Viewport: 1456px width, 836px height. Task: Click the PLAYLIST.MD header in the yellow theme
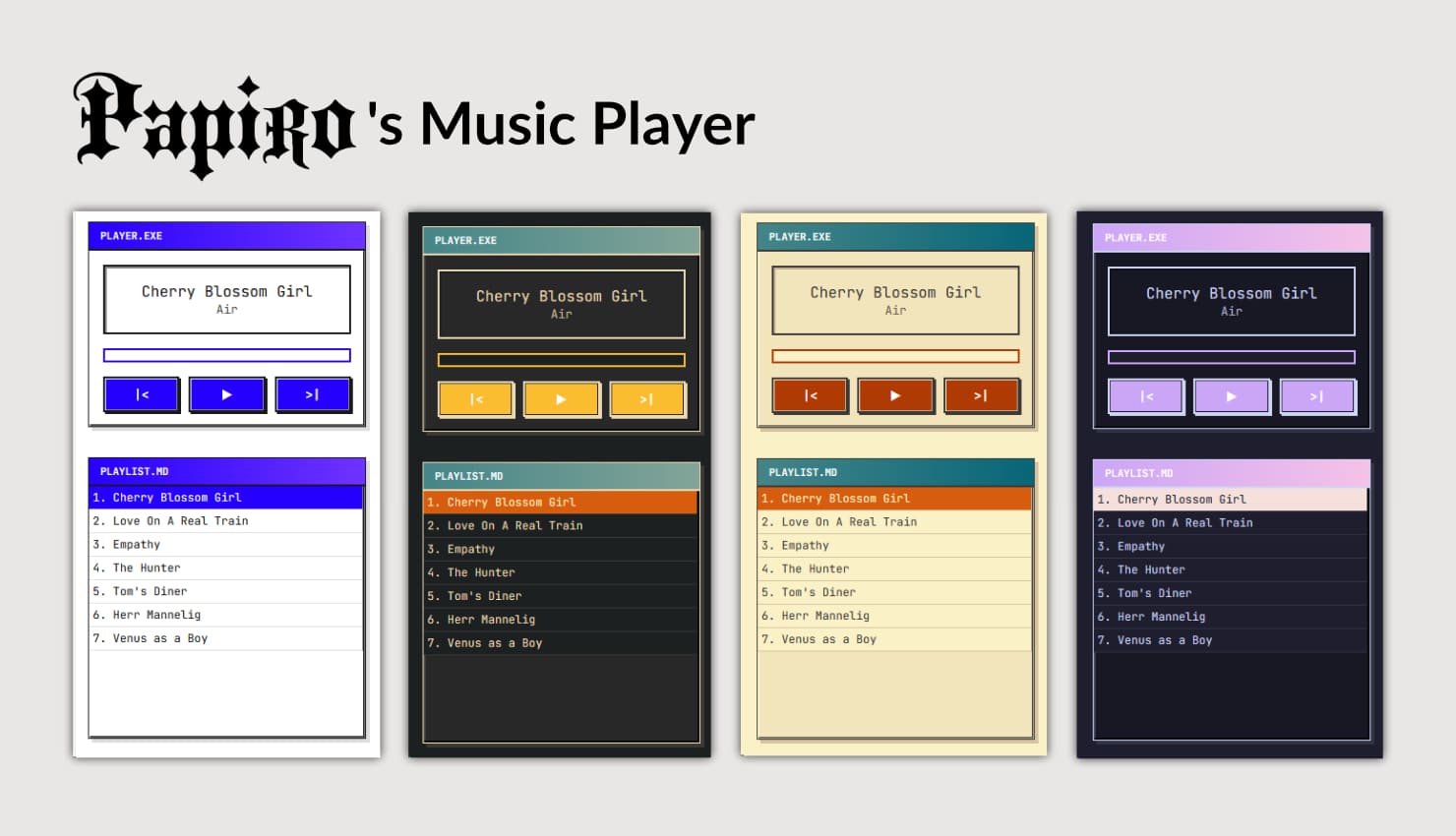[x=561, y=475]
